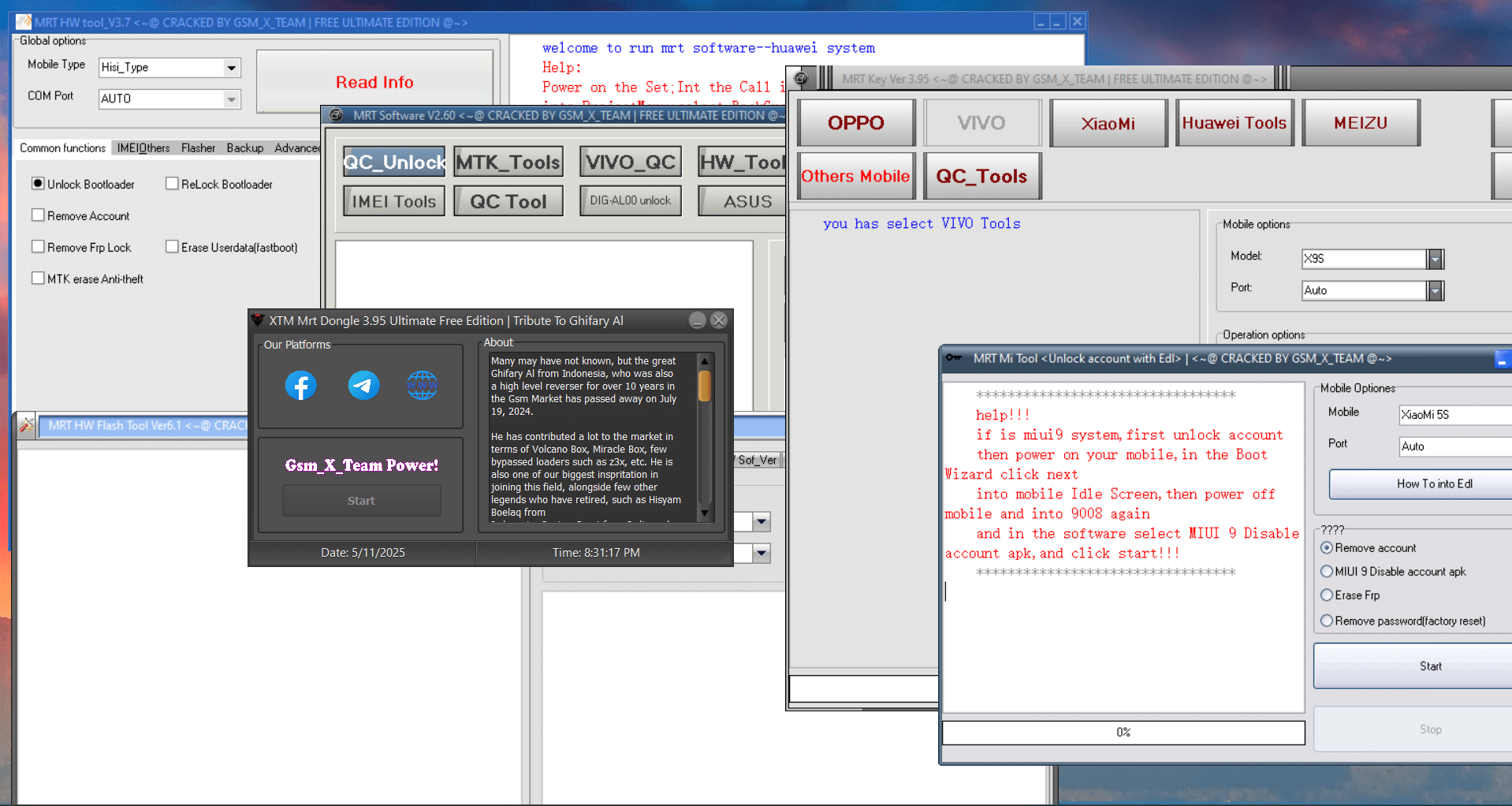
Task: Select the OPPO brand button
Action: pos(855,123)
